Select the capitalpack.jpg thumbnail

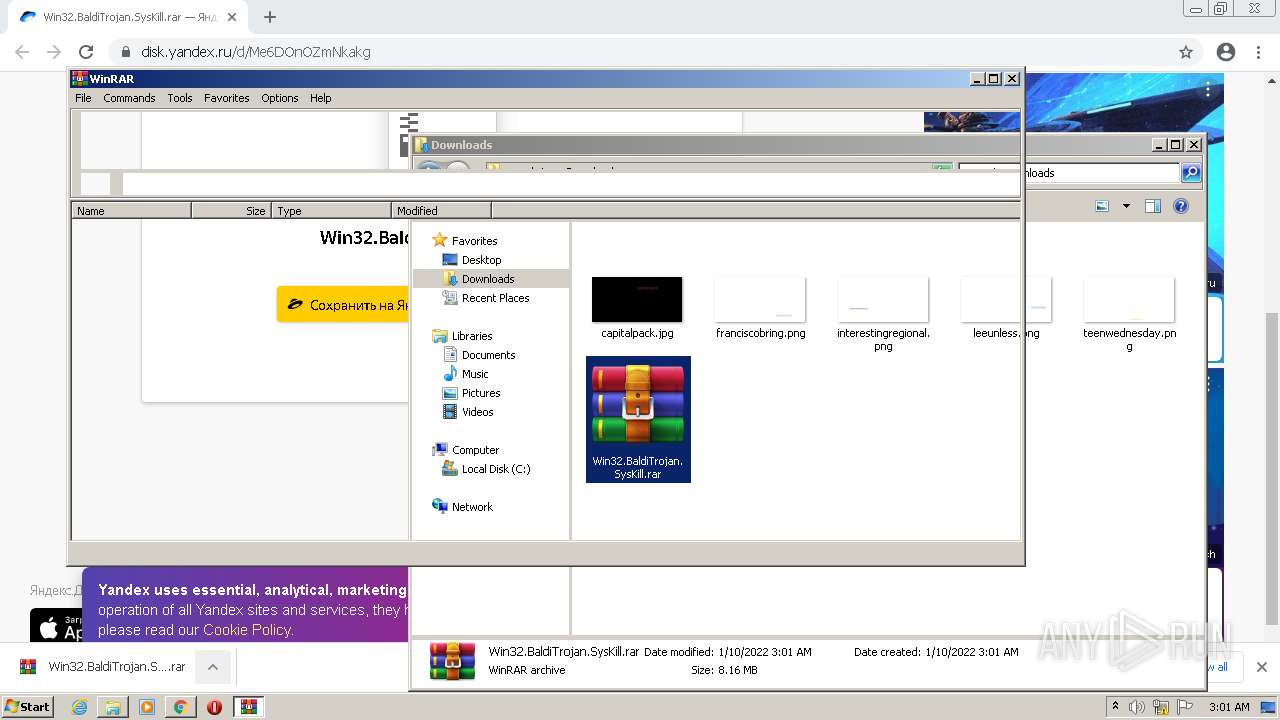point(637,300)
